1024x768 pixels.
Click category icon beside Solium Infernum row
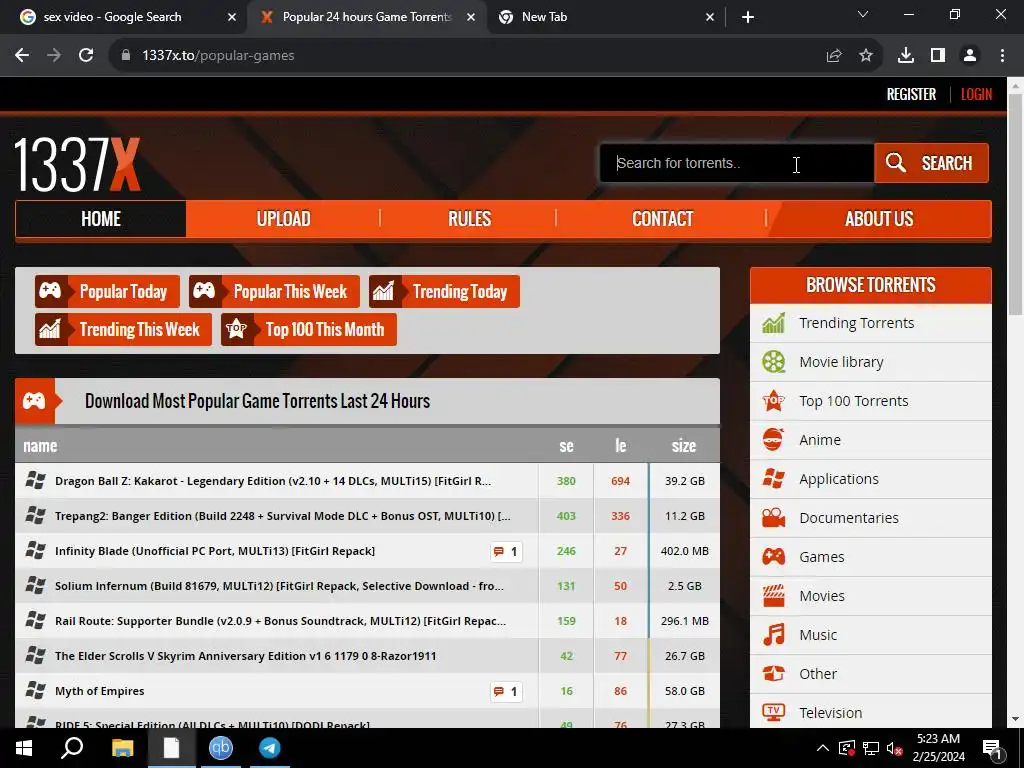[35, 585]
